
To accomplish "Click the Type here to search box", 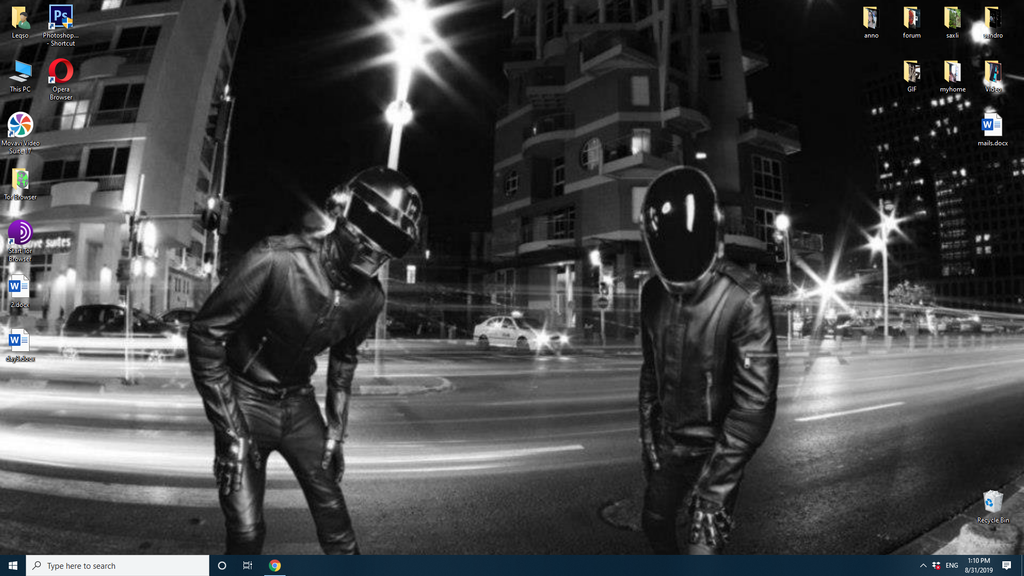I will point(118,566).
